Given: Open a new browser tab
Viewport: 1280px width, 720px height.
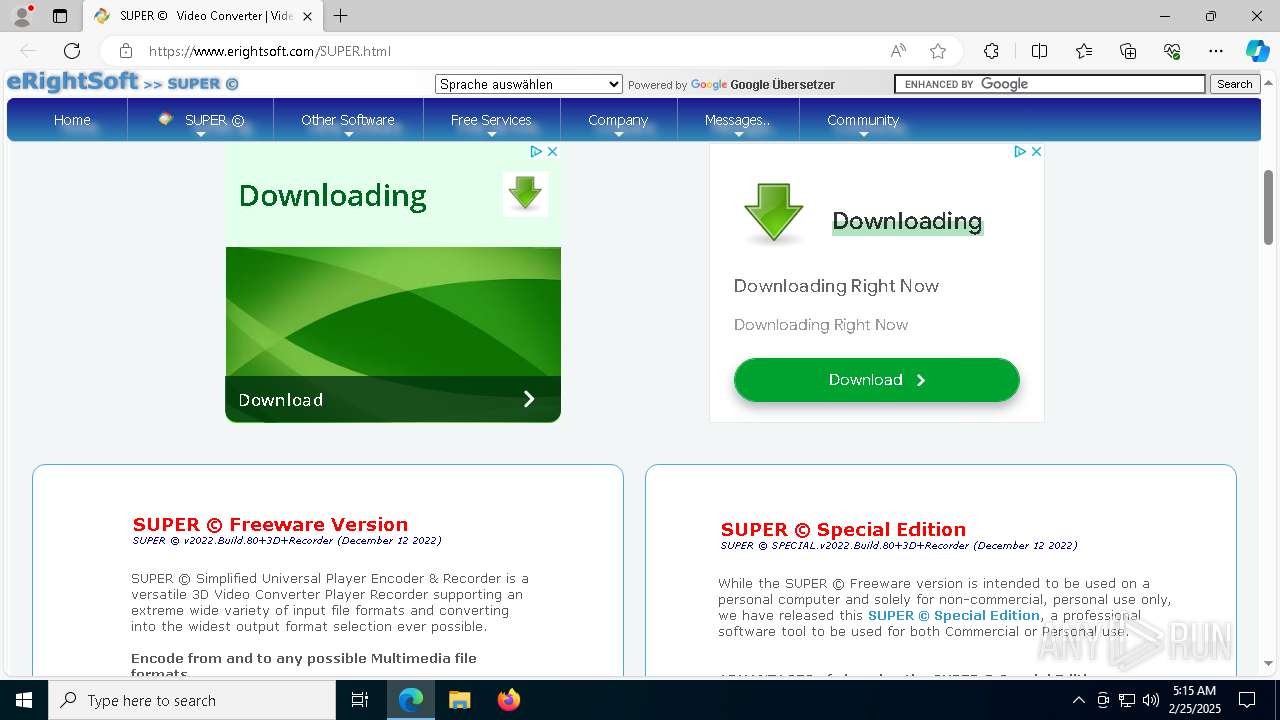Looking at the screenshot, I should point(341,16).
